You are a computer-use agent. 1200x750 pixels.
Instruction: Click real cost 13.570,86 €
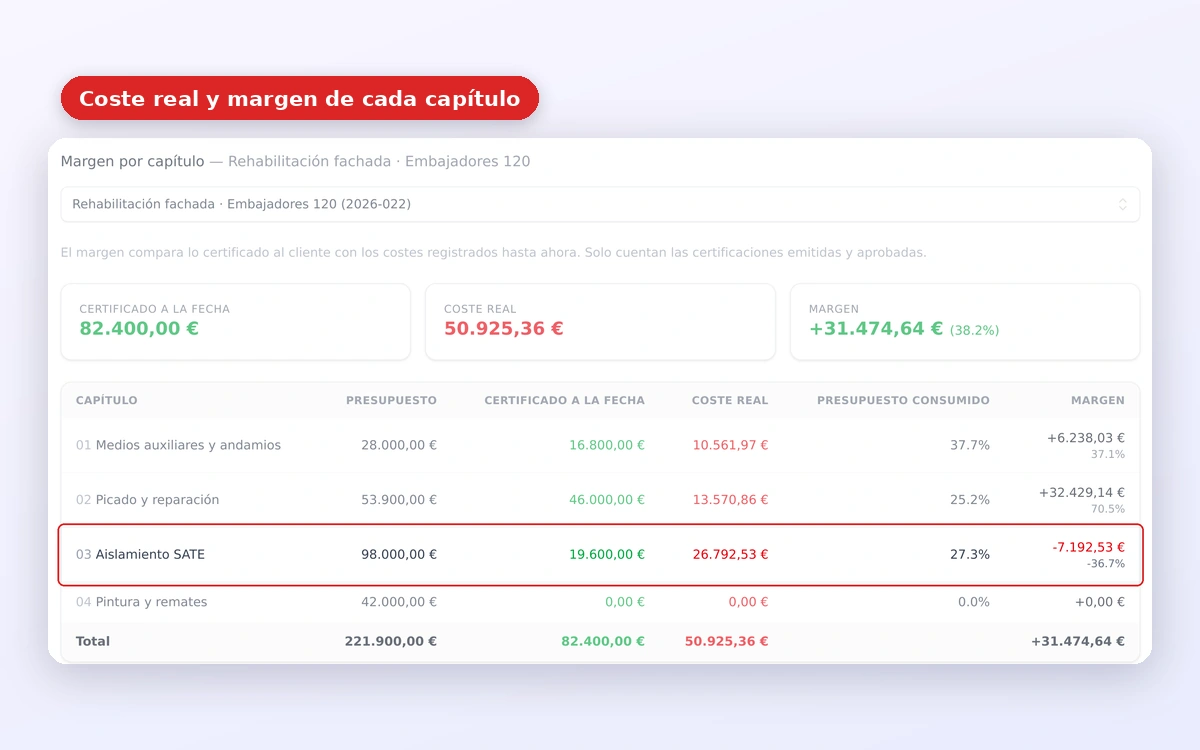(731, 499)
